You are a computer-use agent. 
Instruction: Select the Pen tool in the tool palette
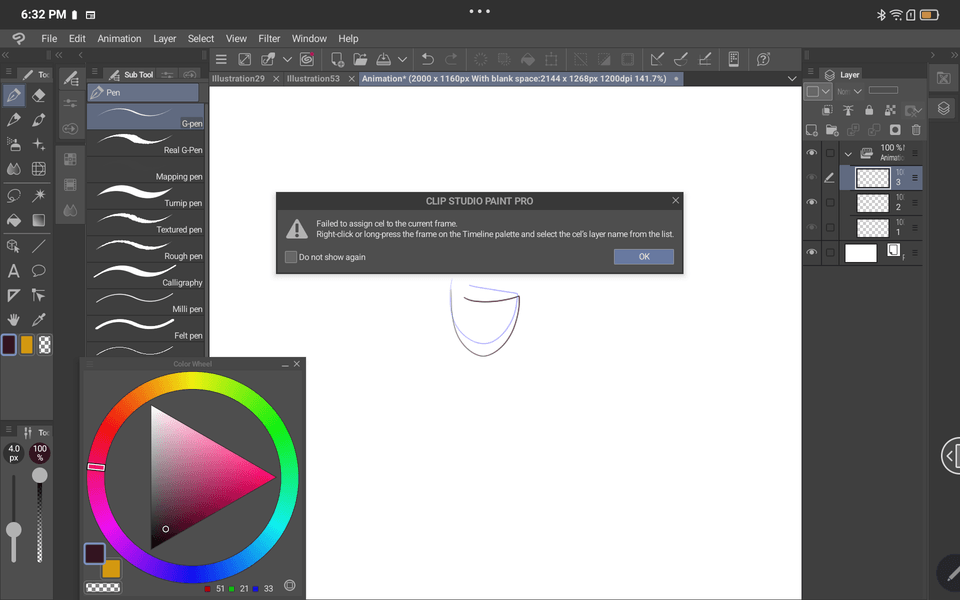coord(13,96)
